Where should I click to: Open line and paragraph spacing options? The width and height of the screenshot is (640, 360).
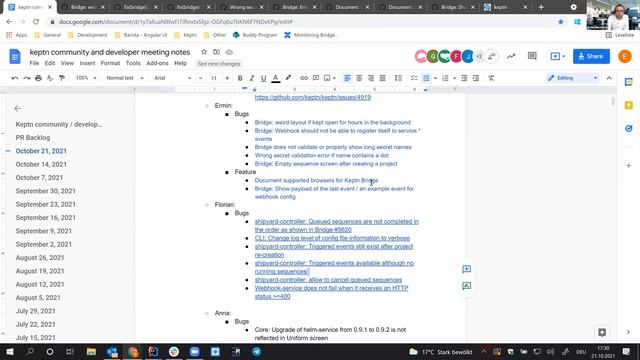tap(398, 78)
